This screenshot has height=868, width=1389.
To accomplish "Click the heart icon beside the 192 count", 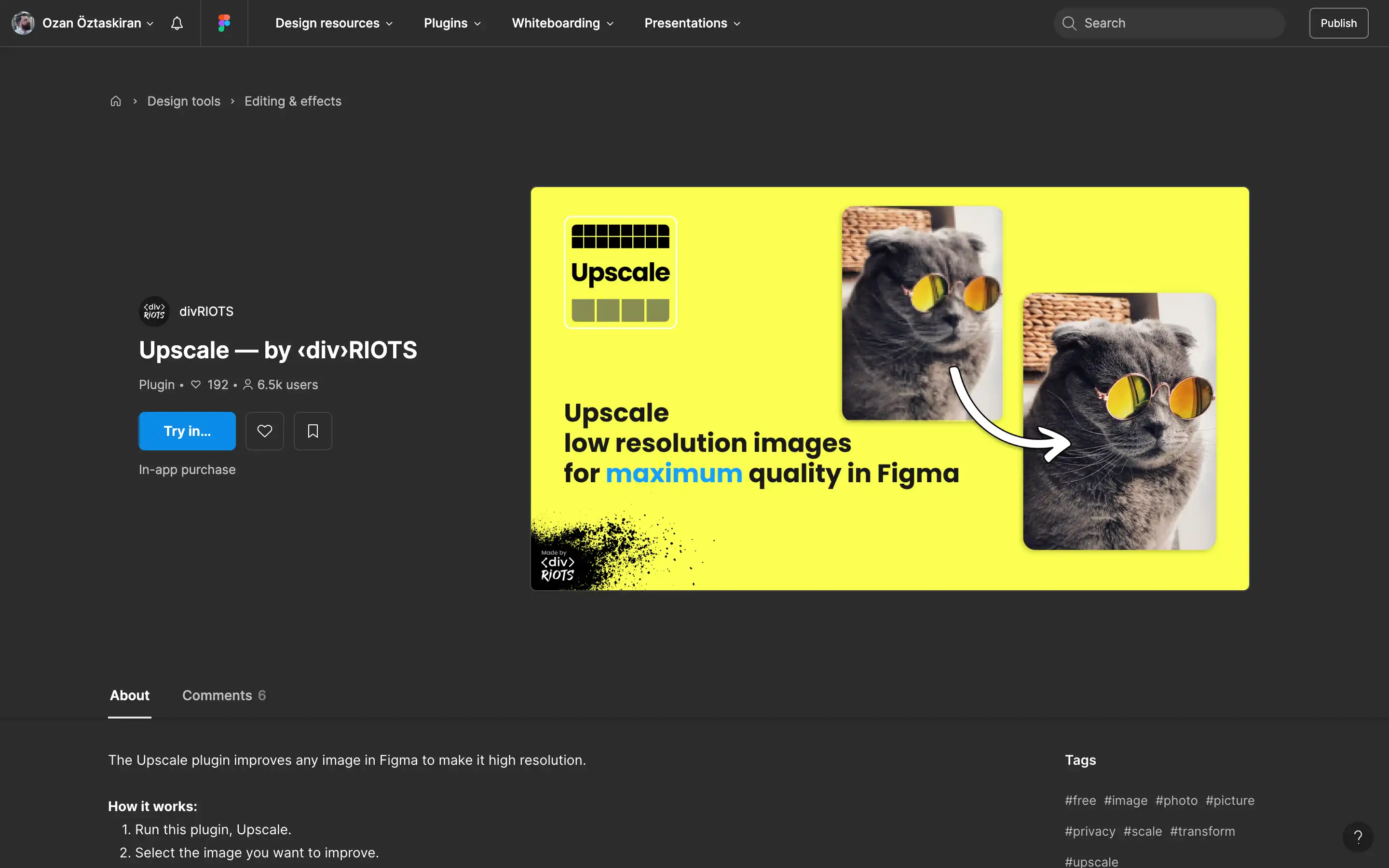I will pos(196,385).
